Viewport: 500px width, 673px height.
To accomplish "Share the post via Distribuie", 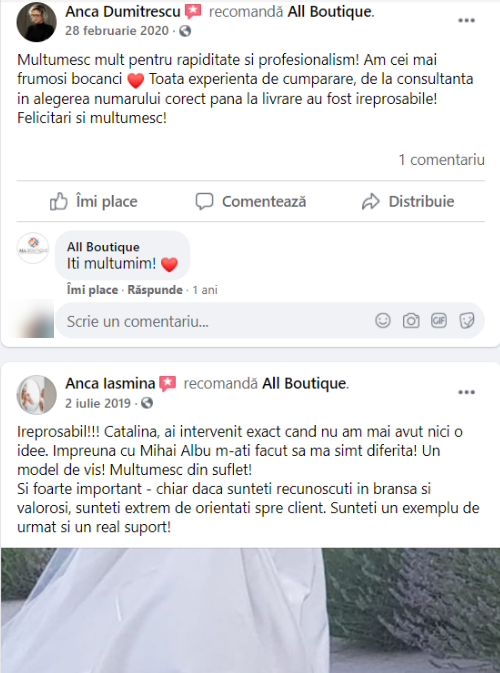I will 408,201.
